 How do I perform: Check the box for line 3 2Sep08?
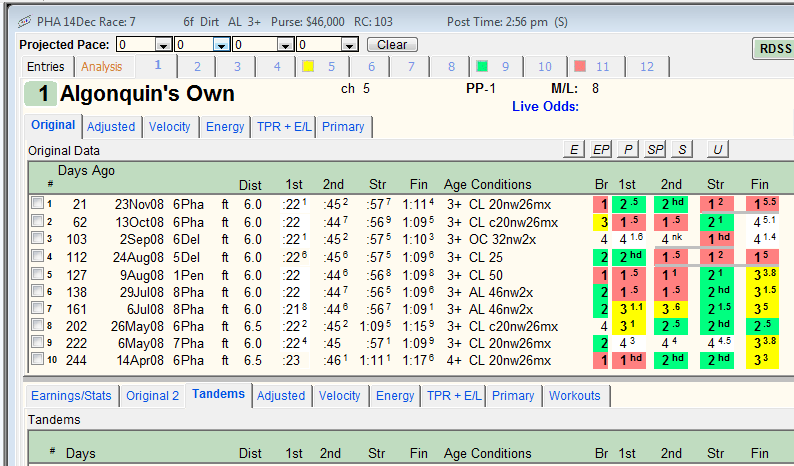[x=37, y=238]
